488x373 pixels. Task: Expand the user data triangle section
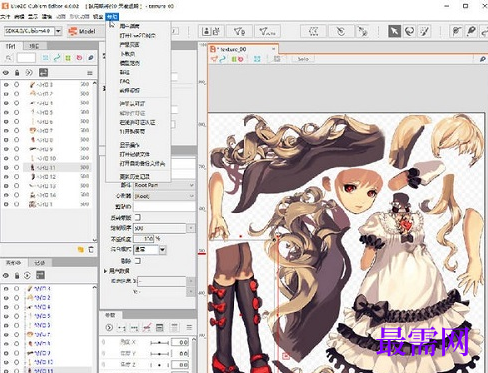coord(105,271)
